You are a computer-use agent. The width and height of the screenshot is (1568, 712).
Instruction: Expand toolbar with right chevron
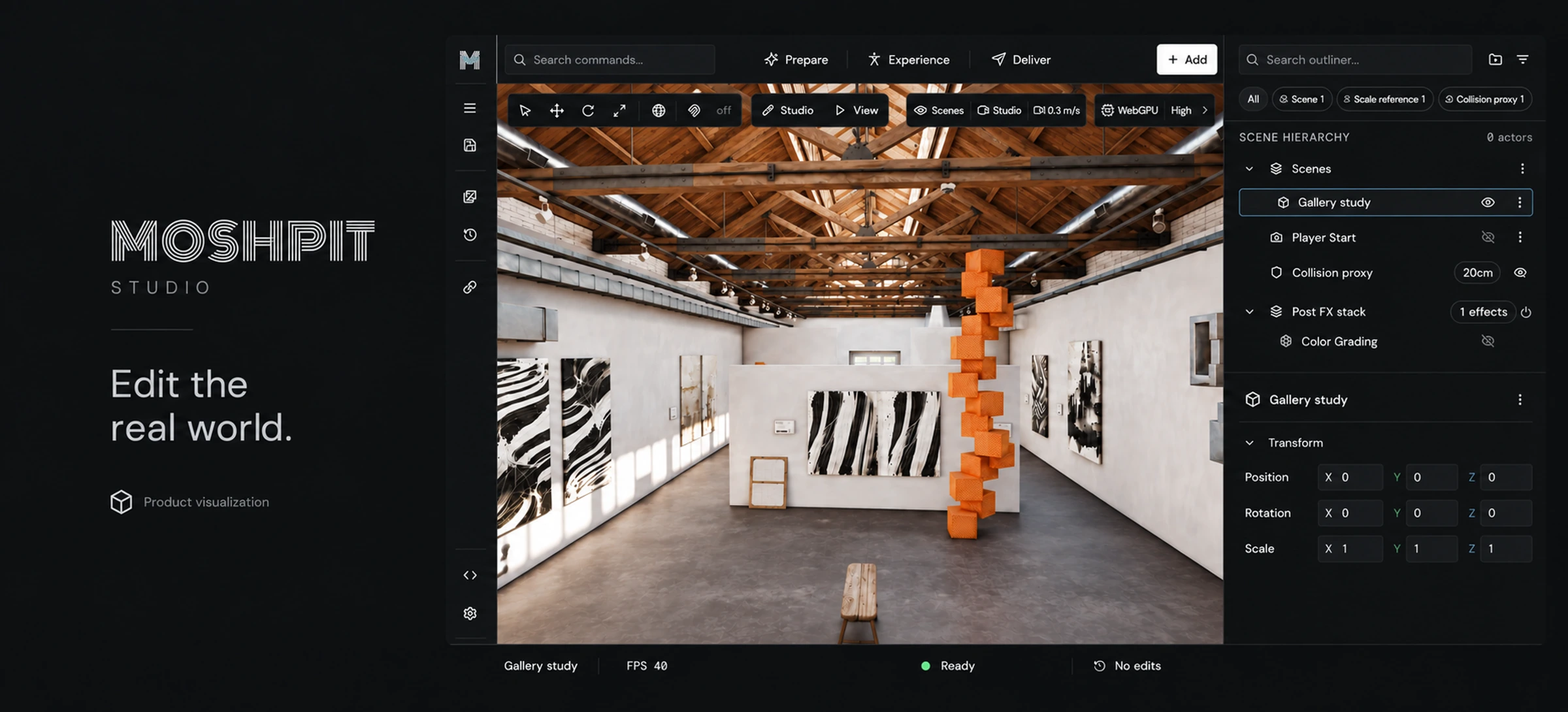coord(1205,110)
